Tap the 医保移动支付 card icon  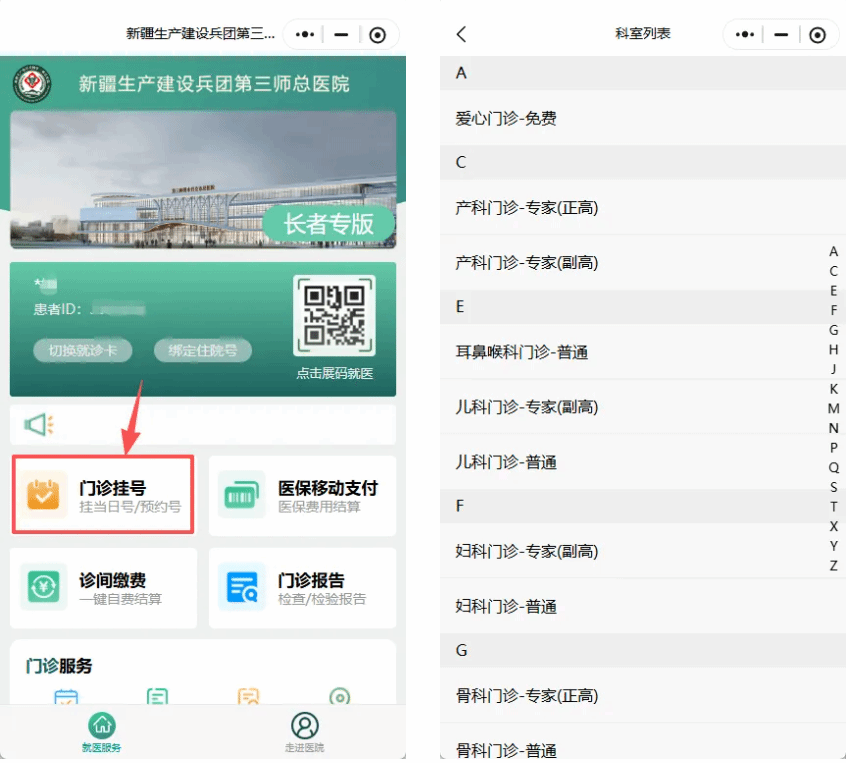coord(242,494)
